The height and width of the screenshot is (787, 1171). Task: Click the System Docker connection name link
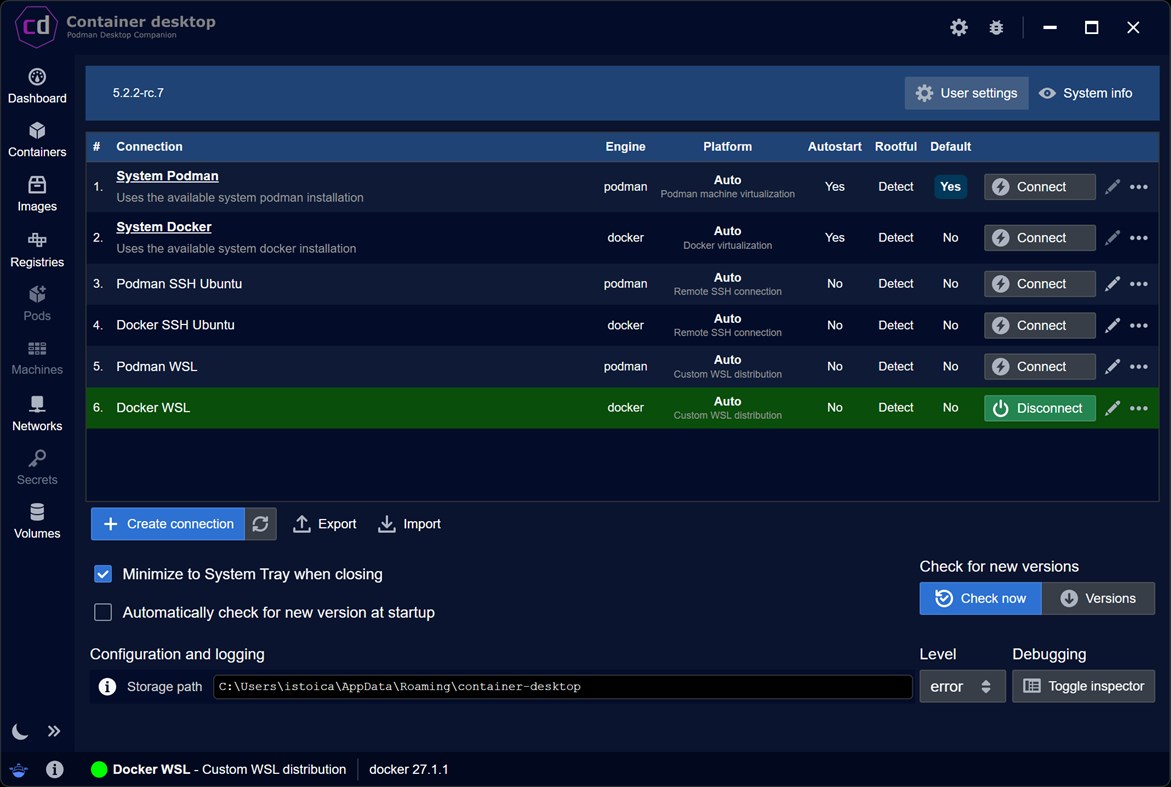click(x=164, y=227)
